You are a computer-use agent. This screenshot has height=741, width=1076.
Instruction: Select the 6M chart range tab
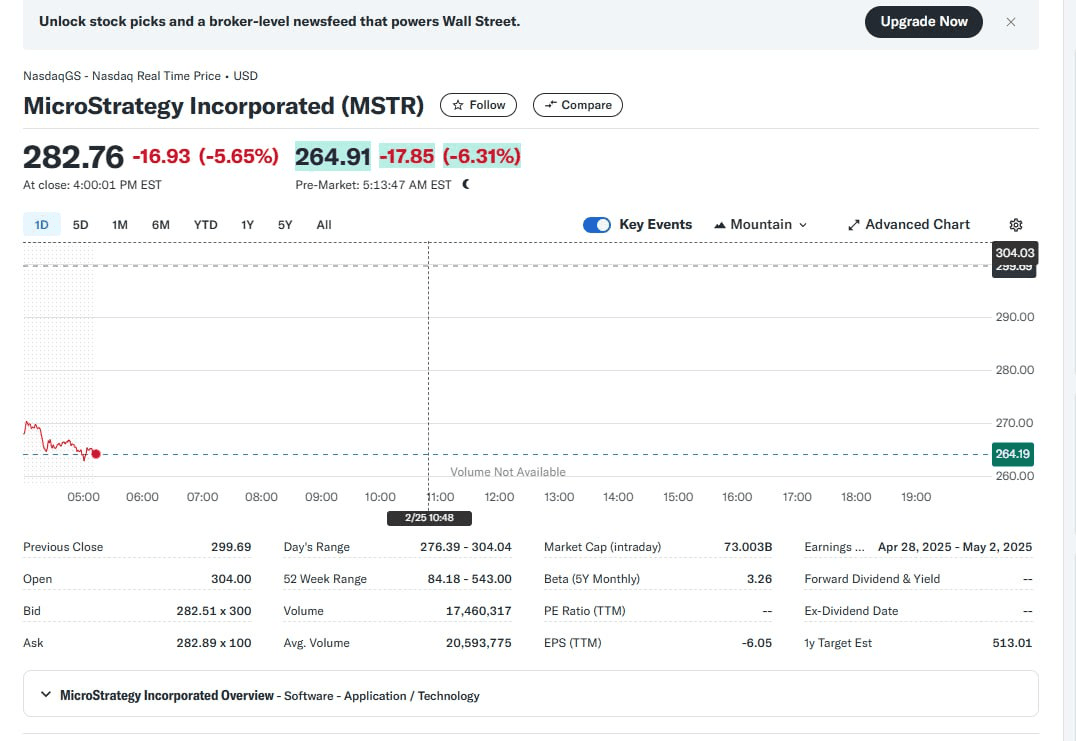(161, 225)
